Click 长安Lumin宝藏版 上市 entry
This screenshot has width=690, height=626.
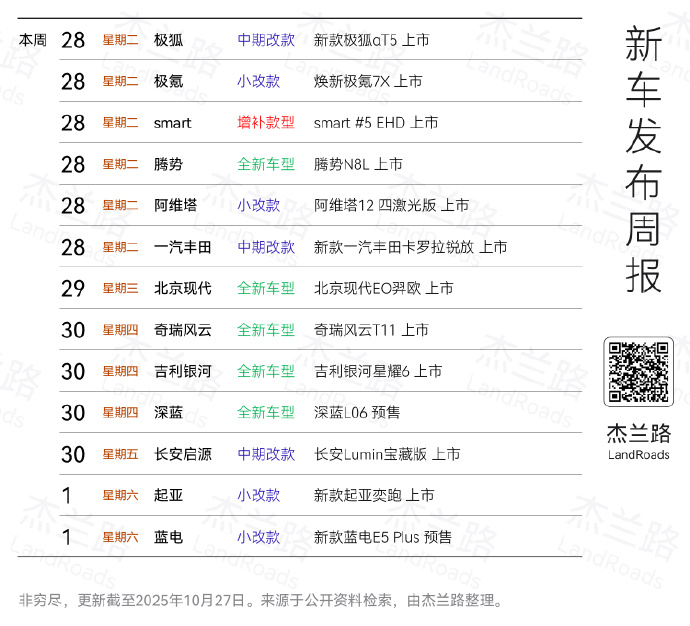coord(387,454)
